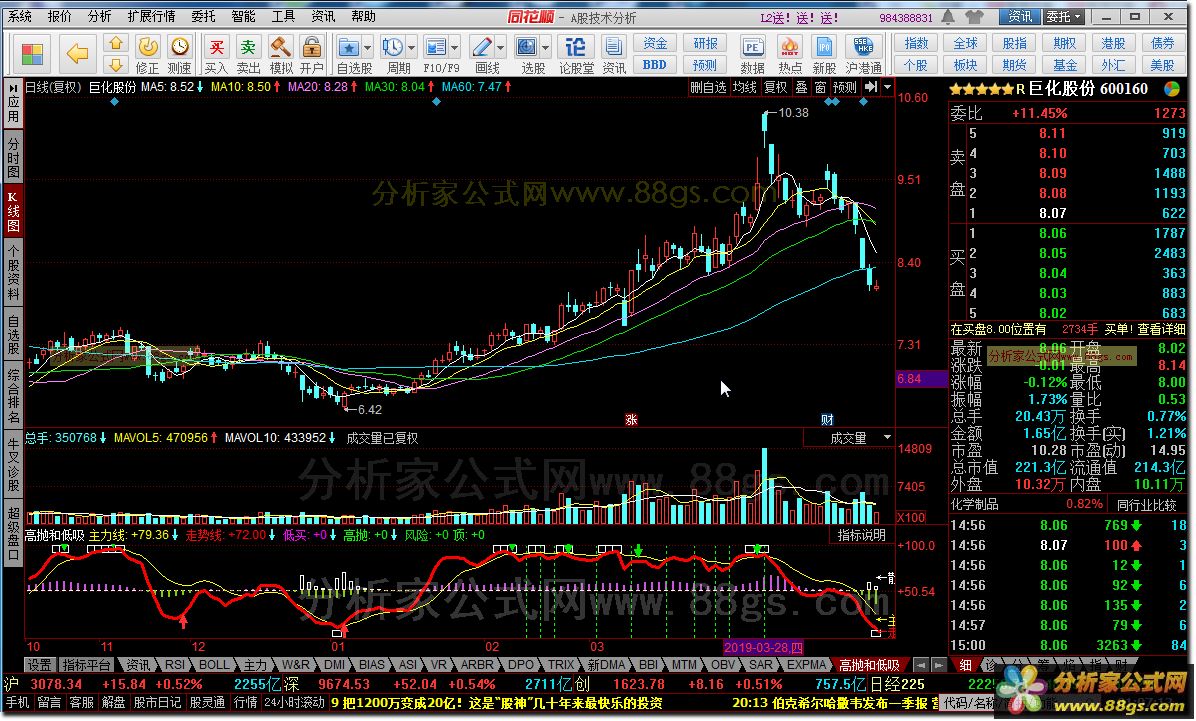The width and height of the screenshot is (1196, 721).
Task: Click the 美股 market button
Action: (x=1162, y=66)
